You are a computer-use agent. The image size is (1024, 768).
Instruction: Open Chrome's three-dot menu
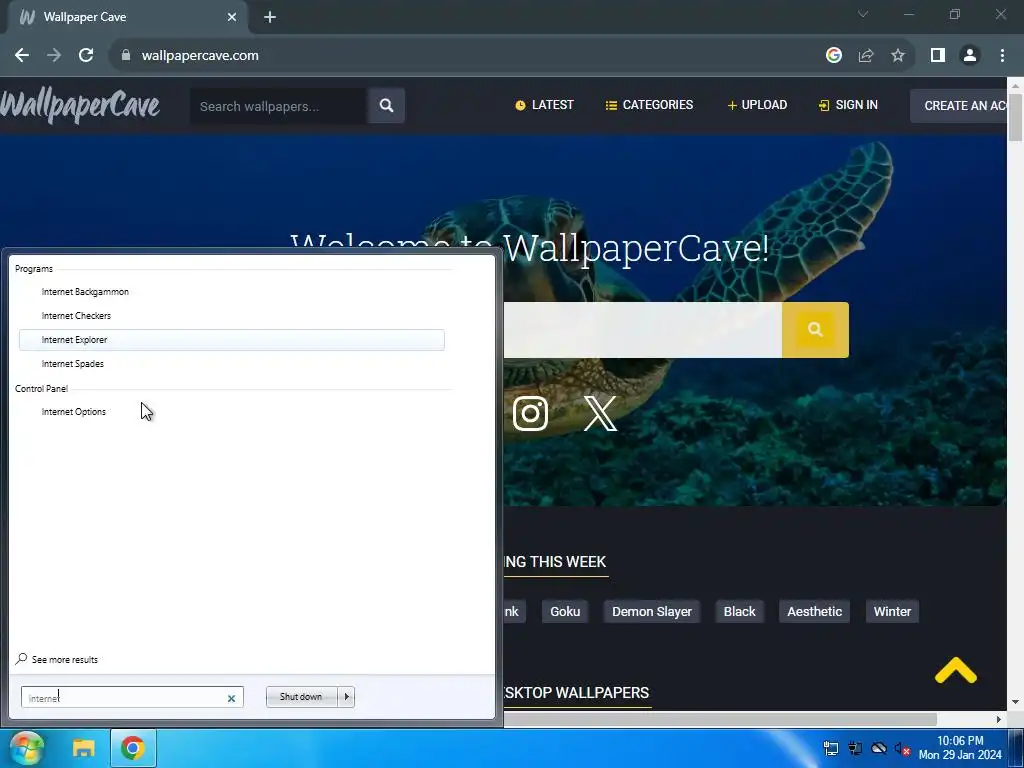point(1002,56)
